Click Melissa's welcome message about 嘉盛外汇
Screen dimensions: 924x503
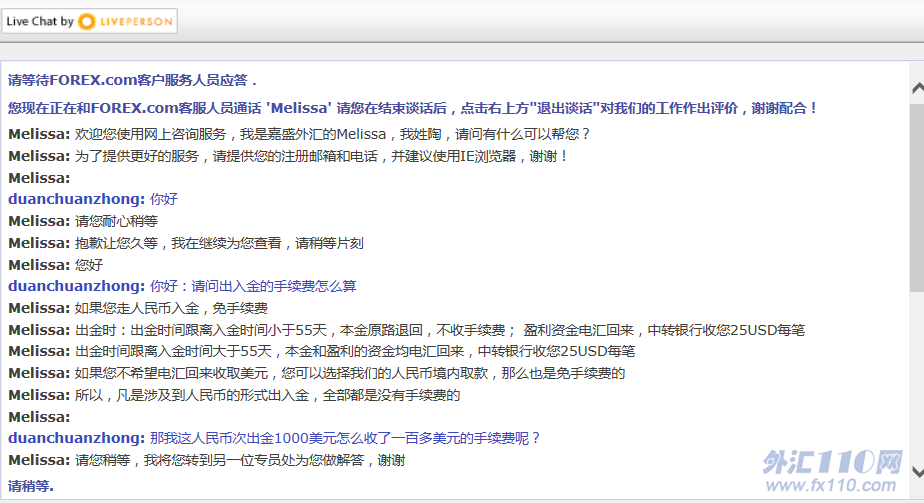click(x=299, y=134)
